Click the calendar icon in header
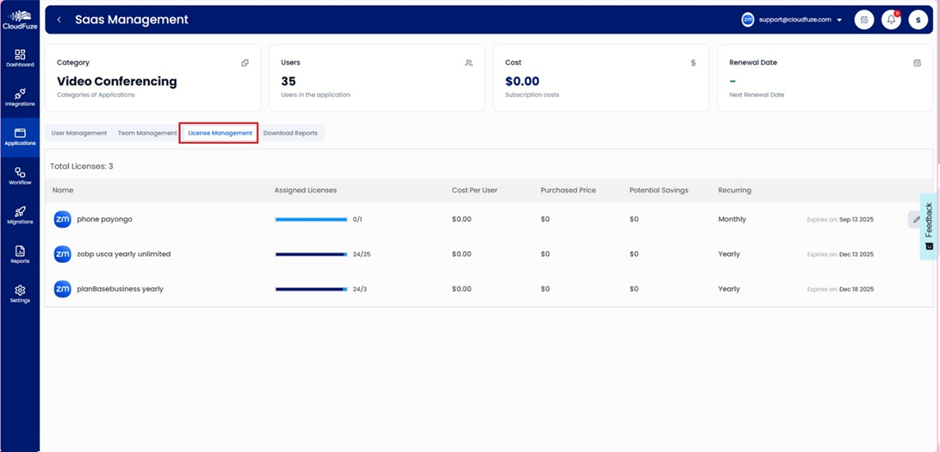940x452 pixels. click(864, 20)
